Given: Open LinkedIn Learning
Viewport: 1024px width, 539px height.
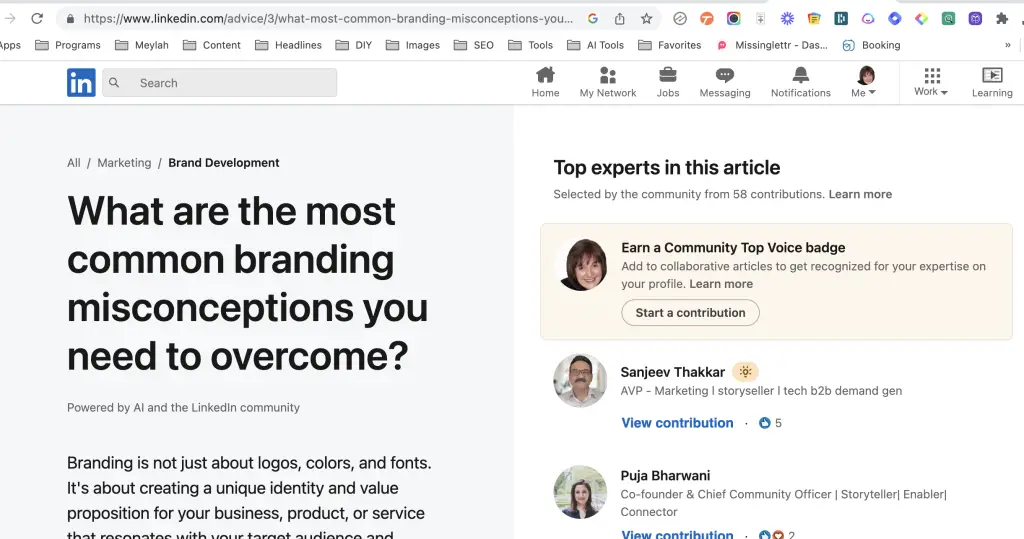Looking at the screenshot, I should point(992,82).
